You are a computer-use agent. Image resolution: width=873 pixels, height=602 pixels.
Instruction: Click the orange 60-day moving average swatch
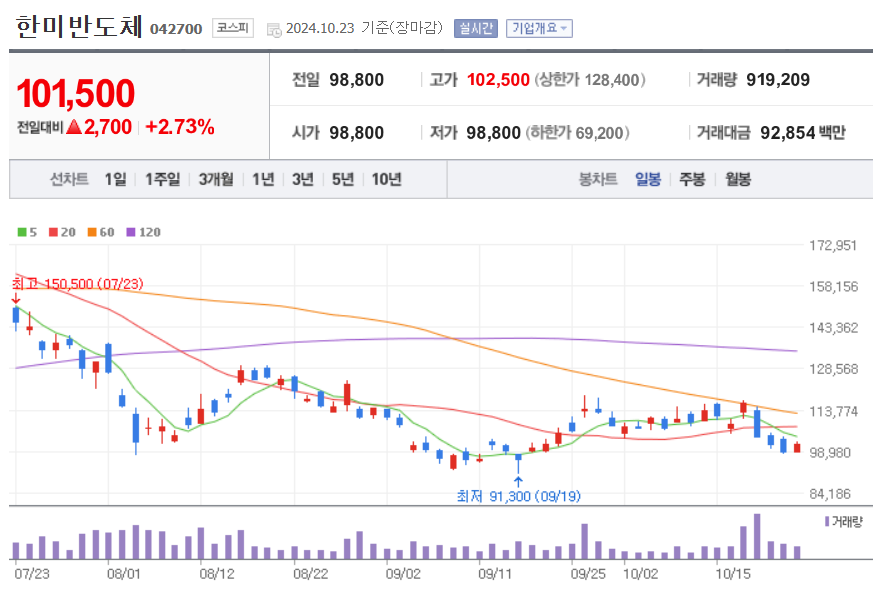pyautogui.click(x=92, y=232)
